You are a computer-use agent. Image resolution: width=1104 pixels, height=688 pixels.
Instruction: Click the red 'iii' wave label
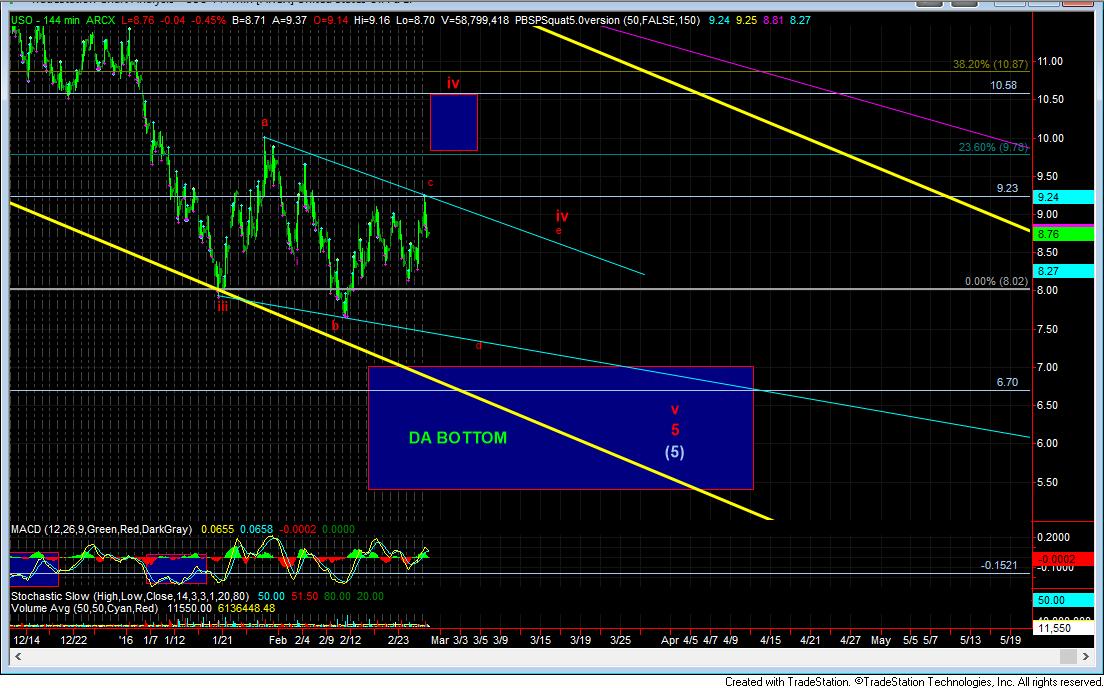(x=222, y=306)
